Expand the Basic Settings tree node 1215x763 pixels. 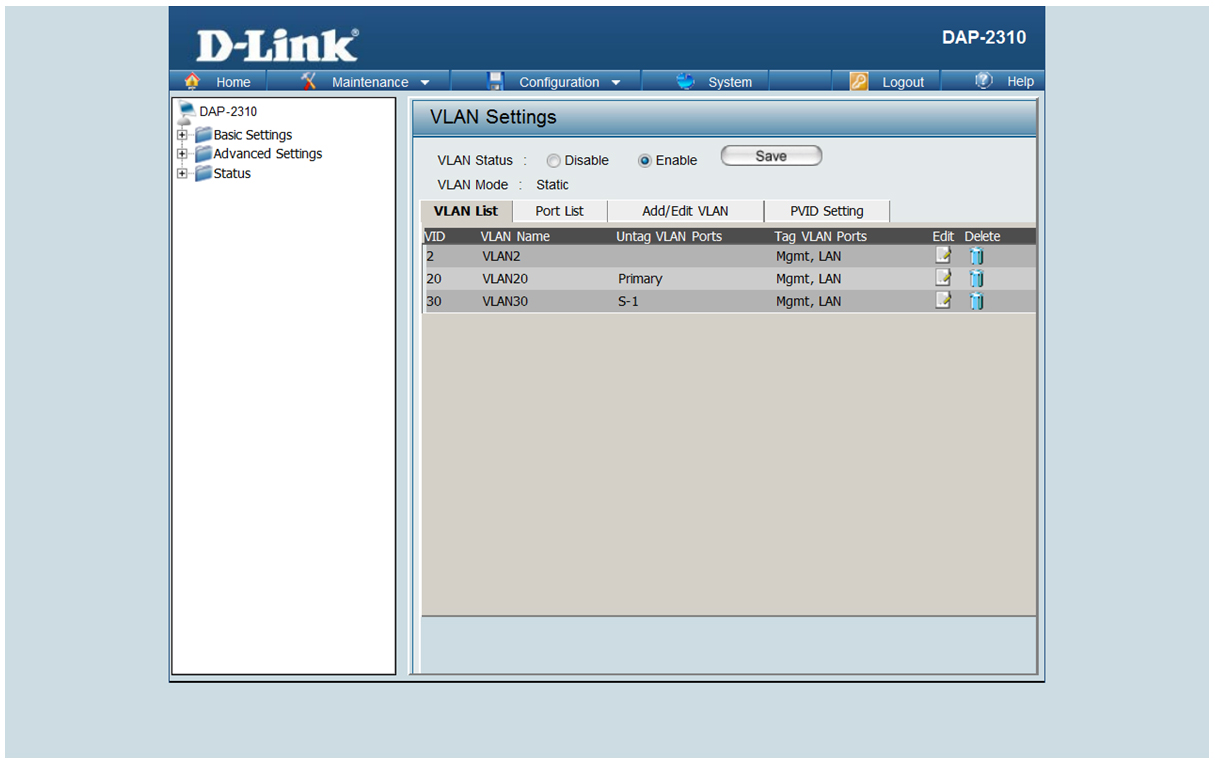click(182, 135)
